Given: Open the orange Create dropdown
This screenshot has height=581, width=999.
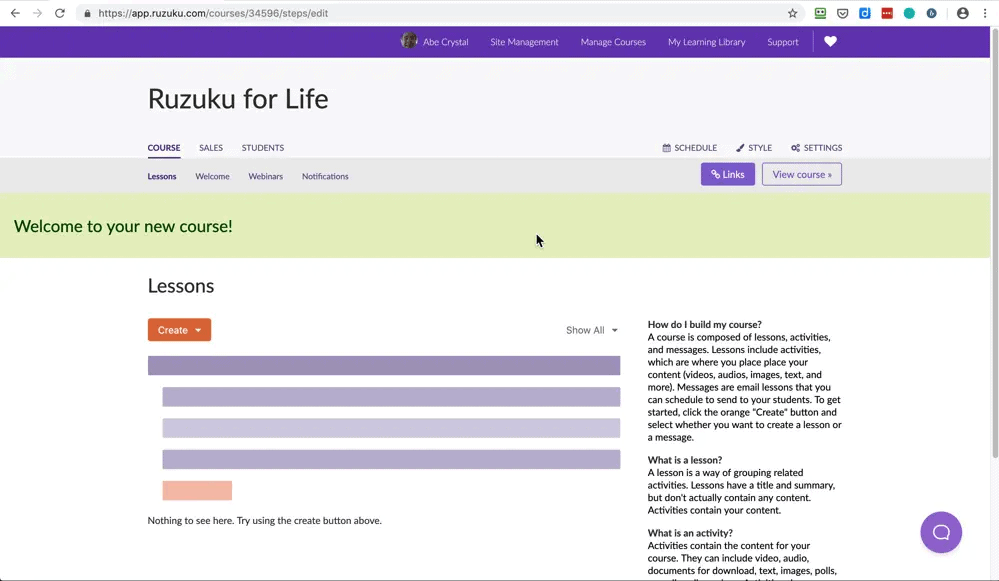Looking at the screenshot, I should pyautogui.click(x=179, y=330).
